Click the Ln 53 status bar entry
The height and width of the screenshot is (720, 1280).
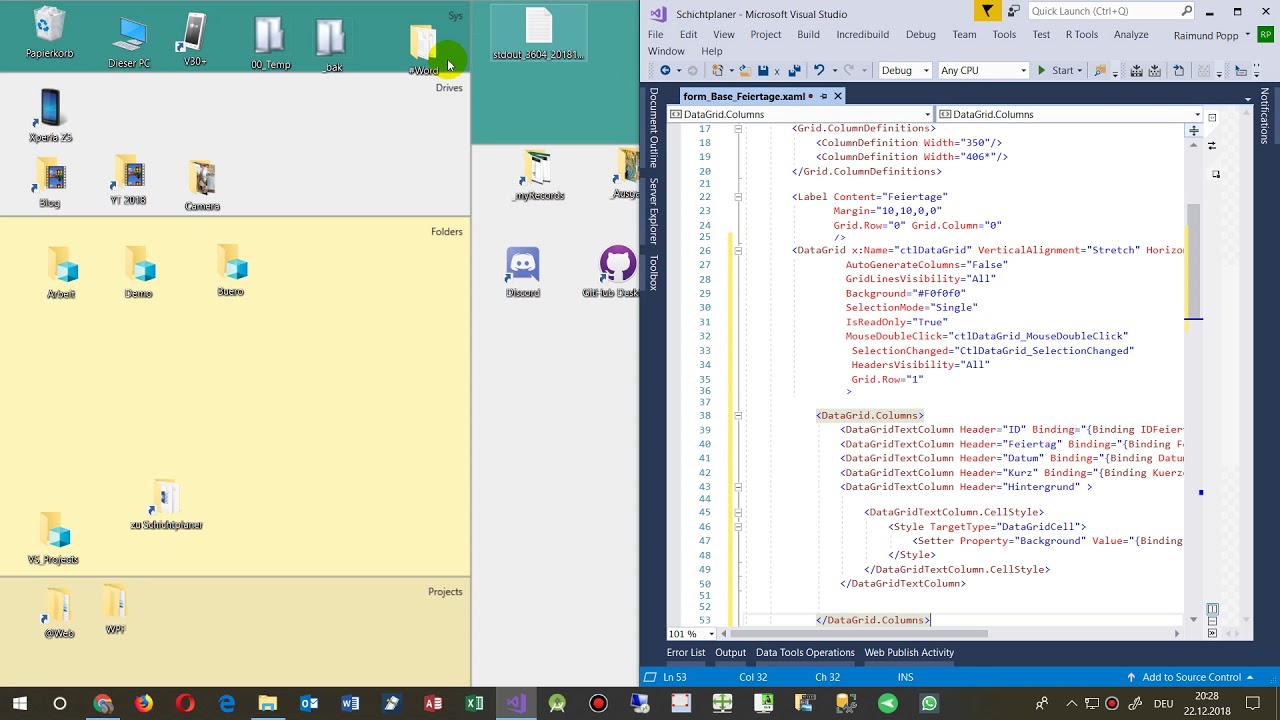[x=675, y=677]
